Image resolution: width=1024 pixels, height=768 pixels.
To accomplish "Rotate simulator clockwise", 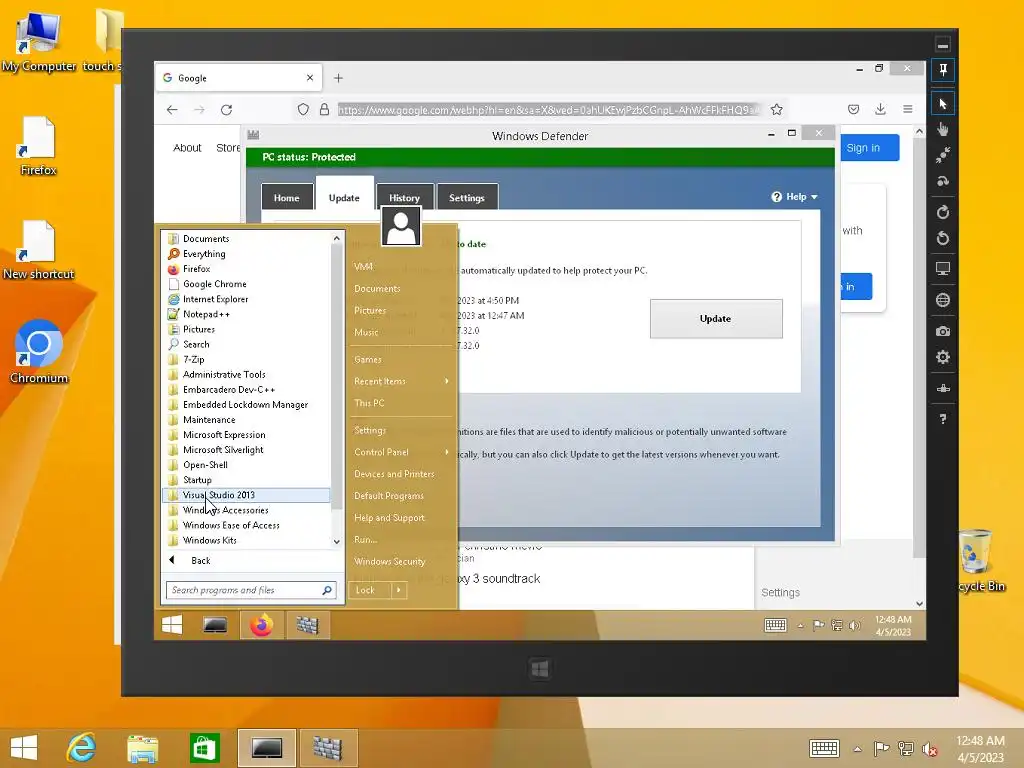I will (943, 212).
